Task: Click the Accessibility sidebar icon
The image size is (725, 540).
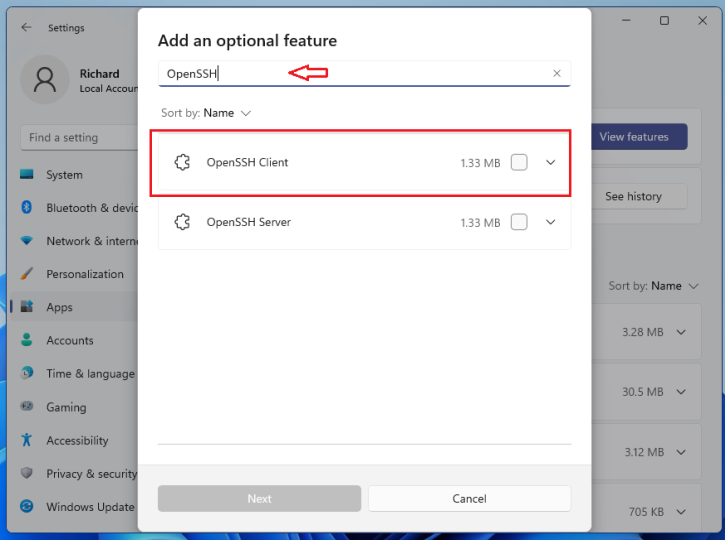Action: (27, 440)
